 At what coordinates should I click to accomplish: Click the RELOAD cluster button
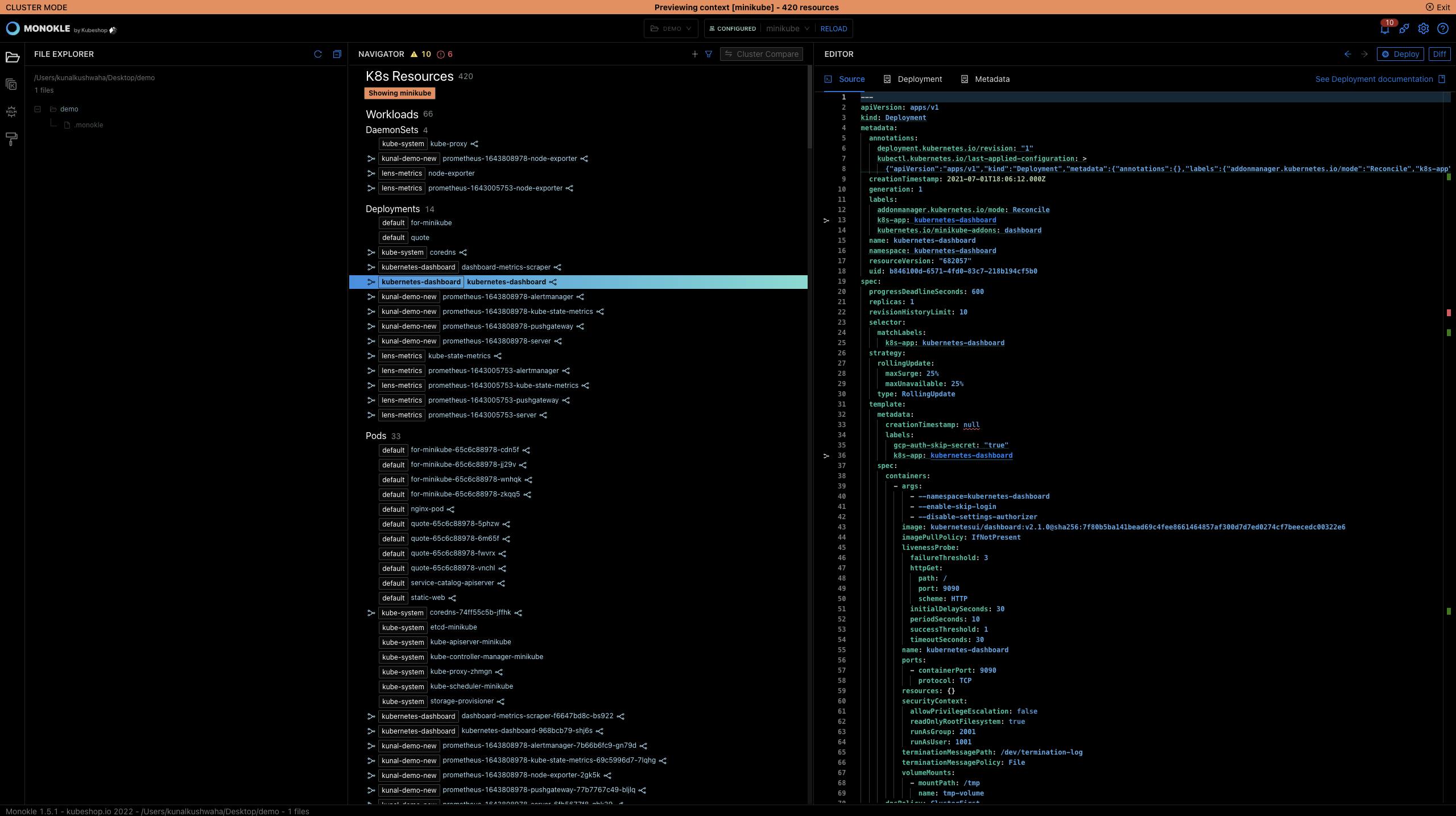pos(833,28)
